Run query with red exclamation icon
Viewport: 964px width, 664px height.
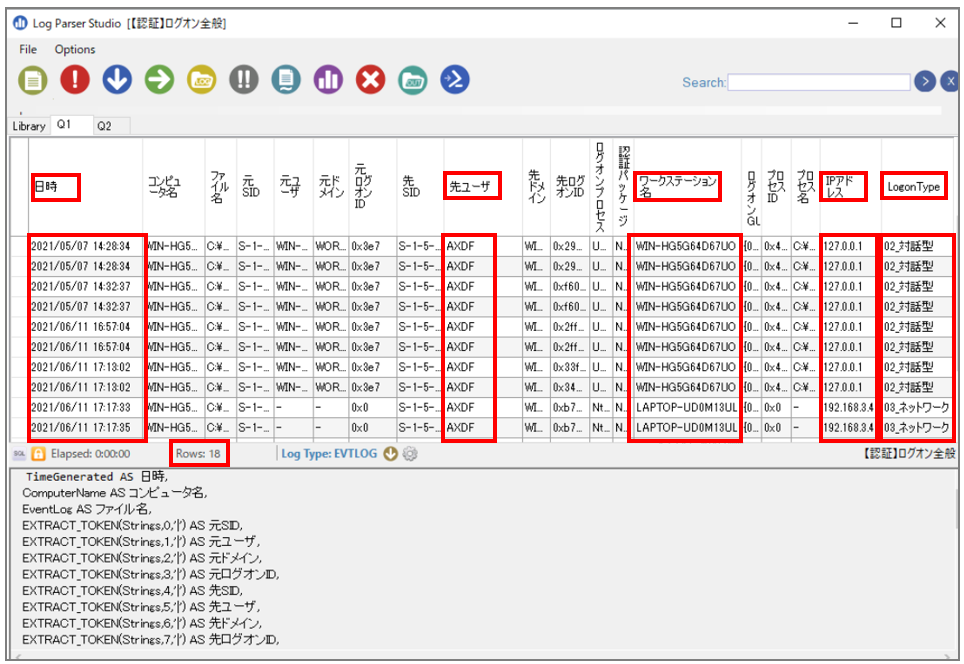click(x=75, y=80)
